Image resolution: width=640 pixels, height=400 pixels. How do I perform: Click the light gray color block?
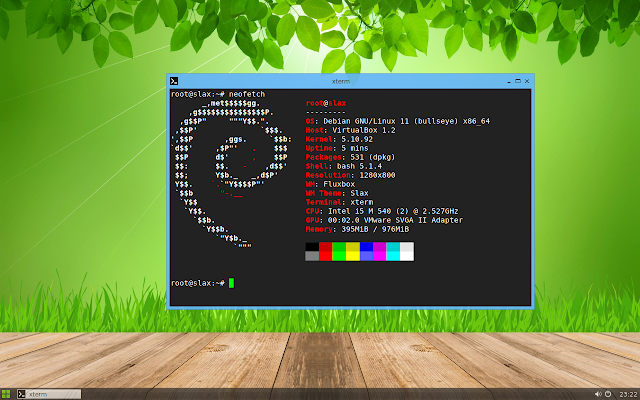coord(407,247)
